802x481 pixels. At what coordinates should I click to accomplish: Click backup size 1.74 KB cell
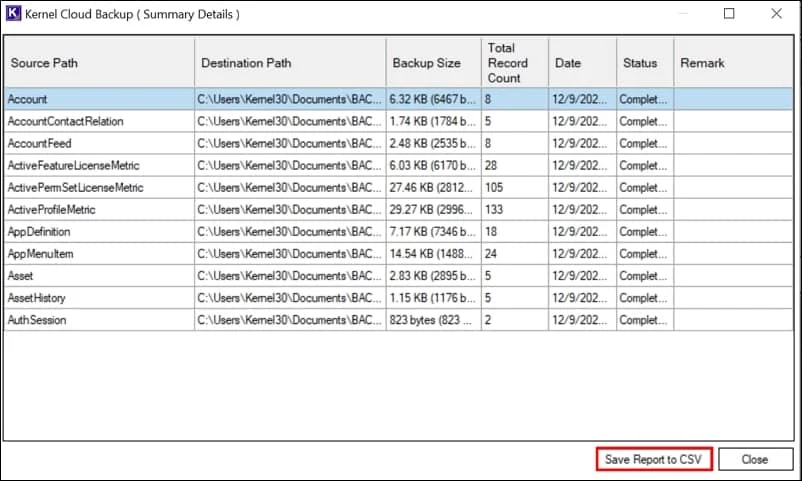(x=434, y=121)
